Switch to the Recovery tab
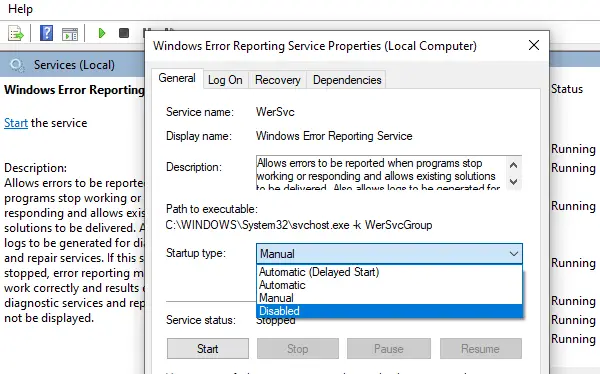 277,80
